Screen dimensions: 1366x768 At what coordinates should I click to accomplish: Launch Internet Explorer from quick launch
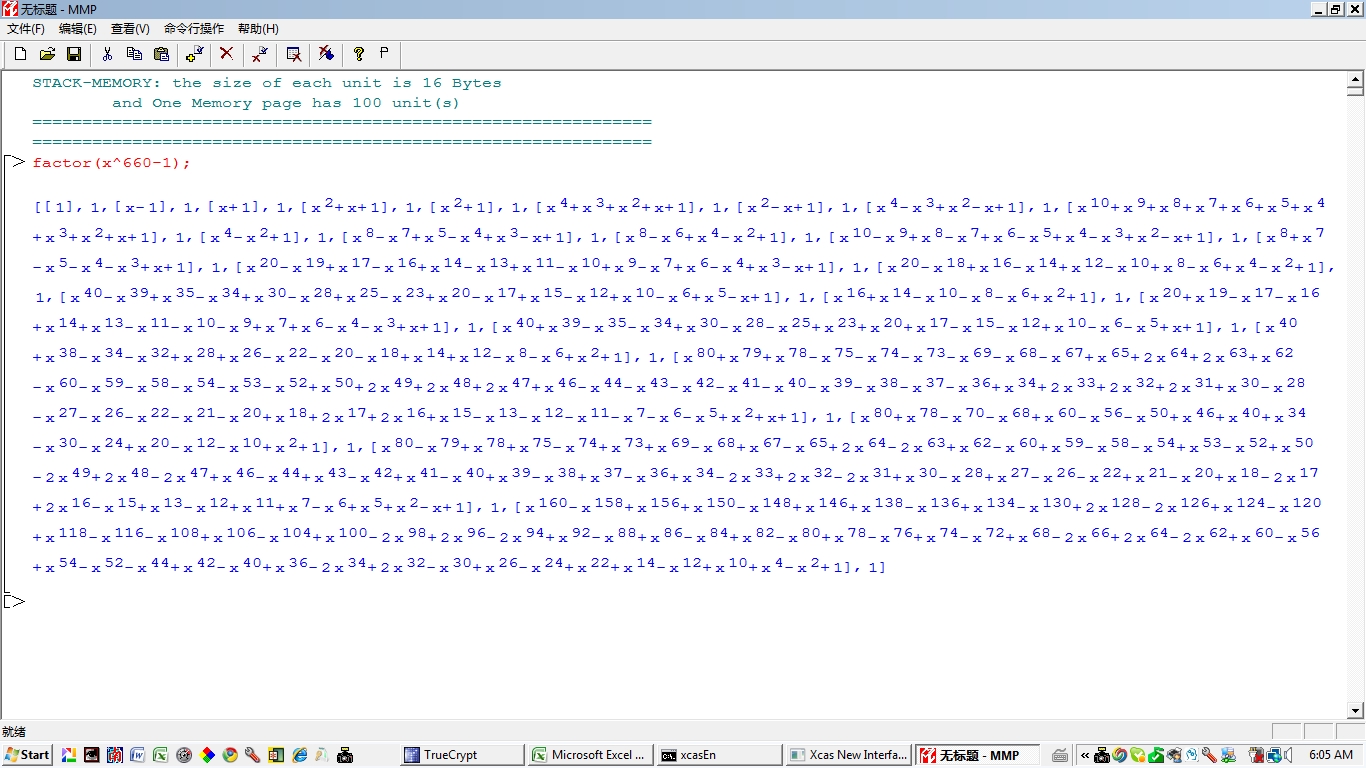[299, 755]
